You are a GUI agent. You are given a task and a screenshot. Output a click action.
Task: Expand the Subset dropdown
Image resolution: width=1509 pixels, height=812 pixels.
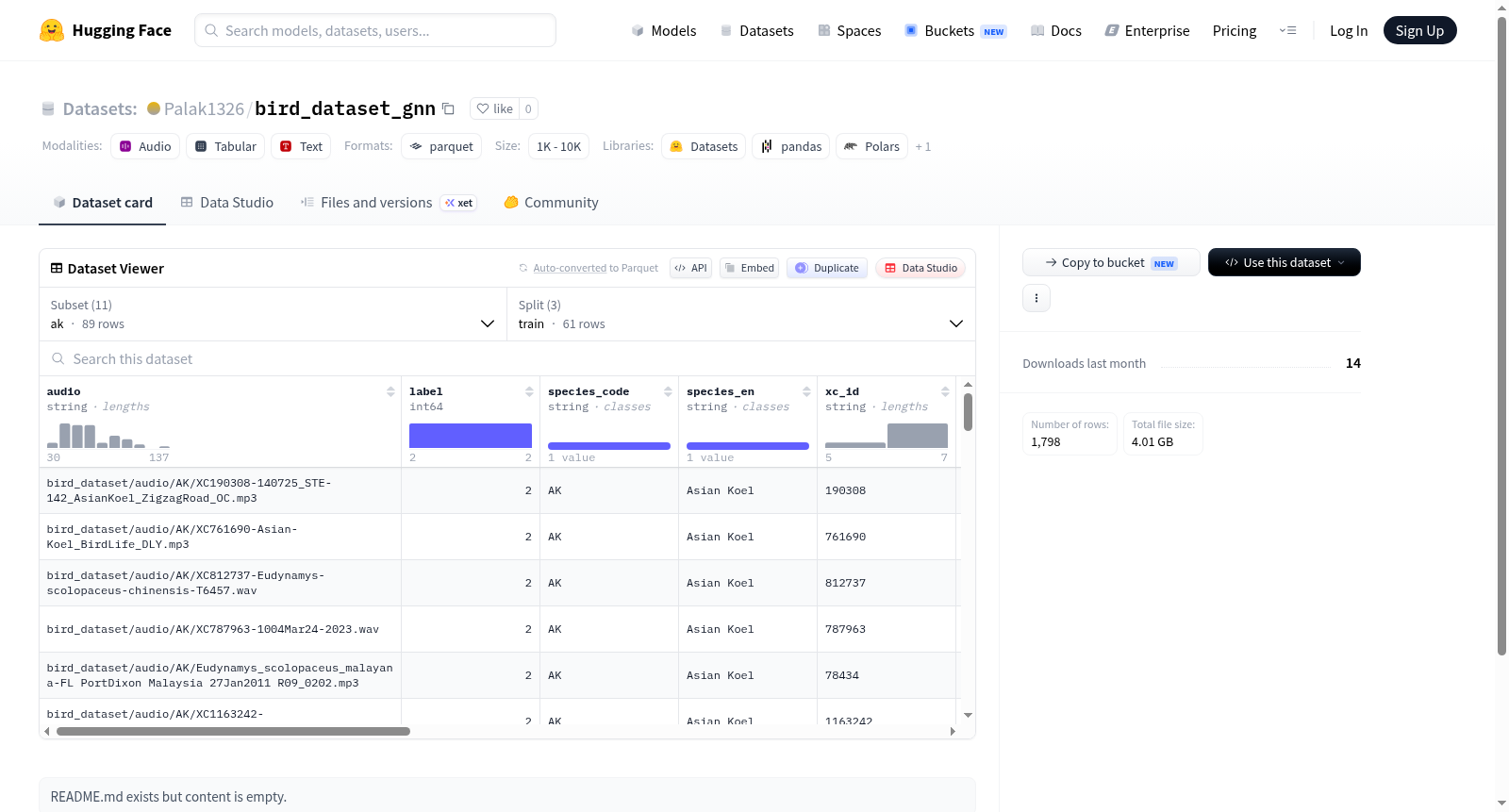[274, 314]
